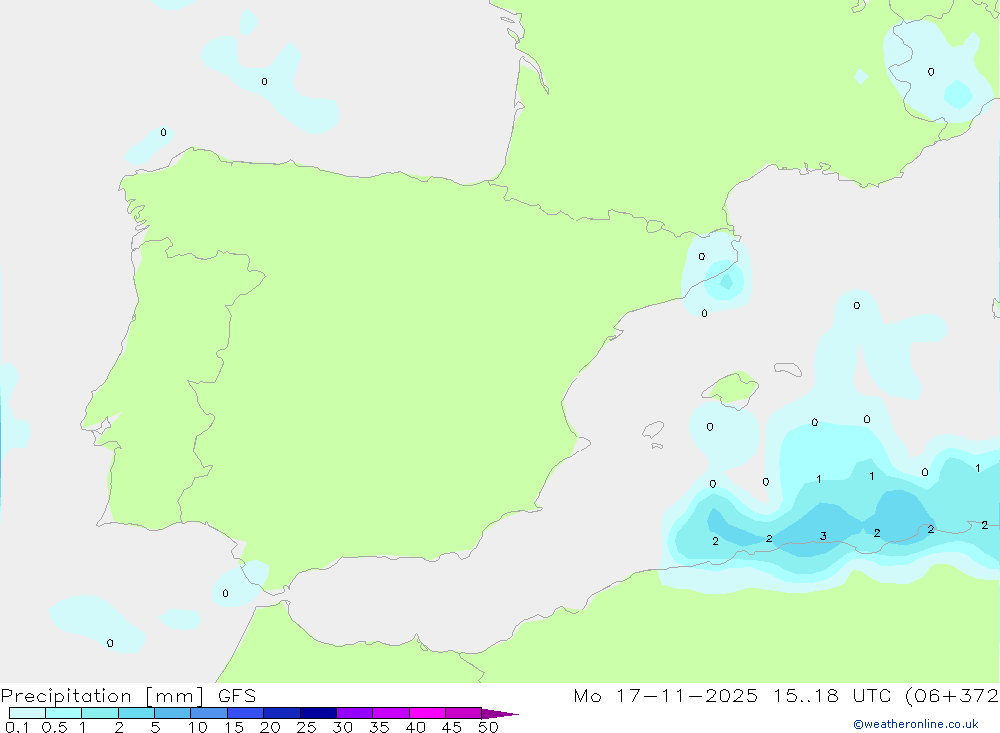Screen dimensions: 1000x733
Task: Click the 25–30 mm dark navy swatch
Action: click(x=318, y=713)
